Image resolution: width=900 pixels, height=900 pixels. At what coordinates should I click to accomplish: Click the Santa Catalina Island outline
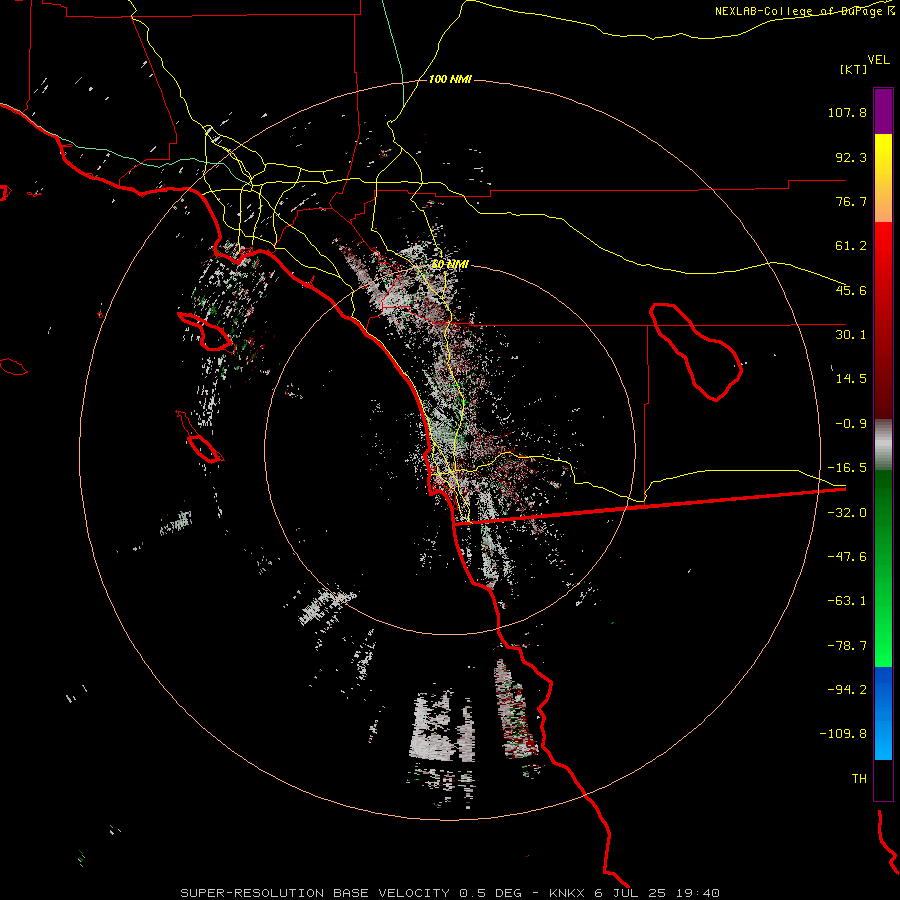tap(206, 332)
